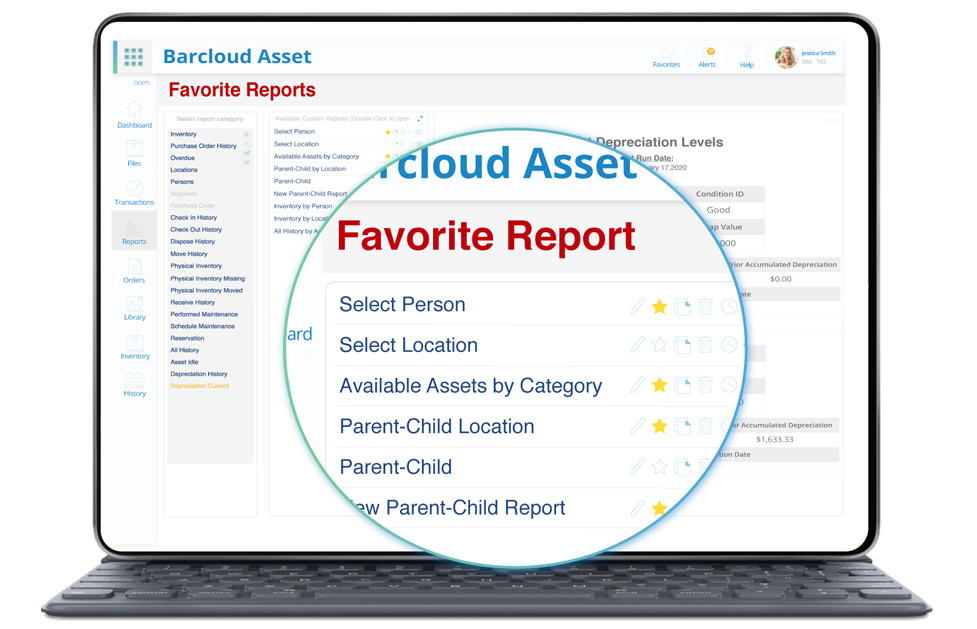This screenshot has width=977, height=629.
Task: Click the open link above Dashboard
Action: click(x=141, y=82)
